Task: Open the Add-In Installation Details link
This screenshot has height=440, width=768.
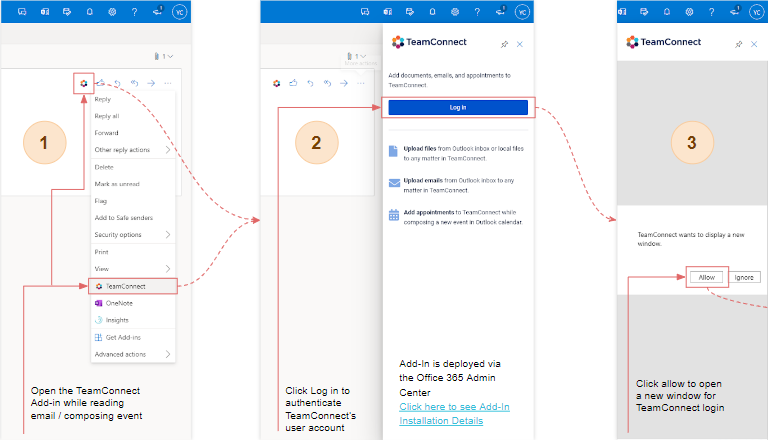Action: click(454, 414)
